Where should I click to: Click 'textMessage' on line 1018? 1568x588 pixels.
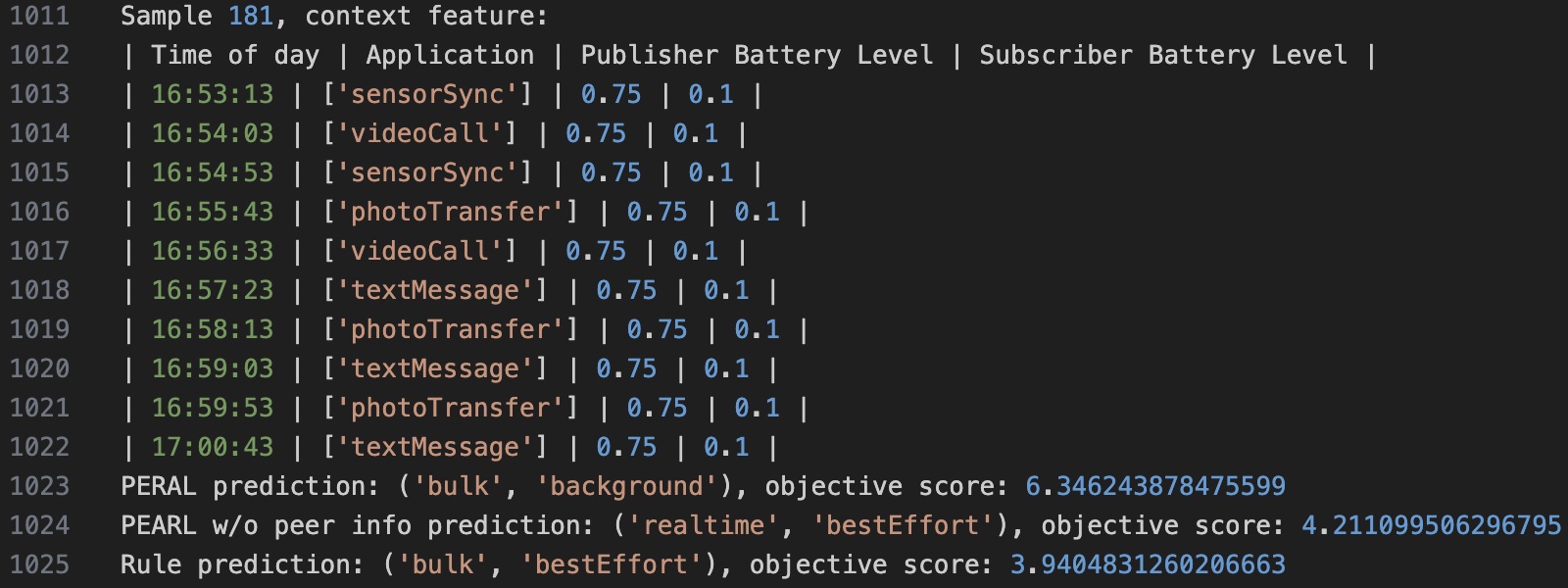coord(435,290)
